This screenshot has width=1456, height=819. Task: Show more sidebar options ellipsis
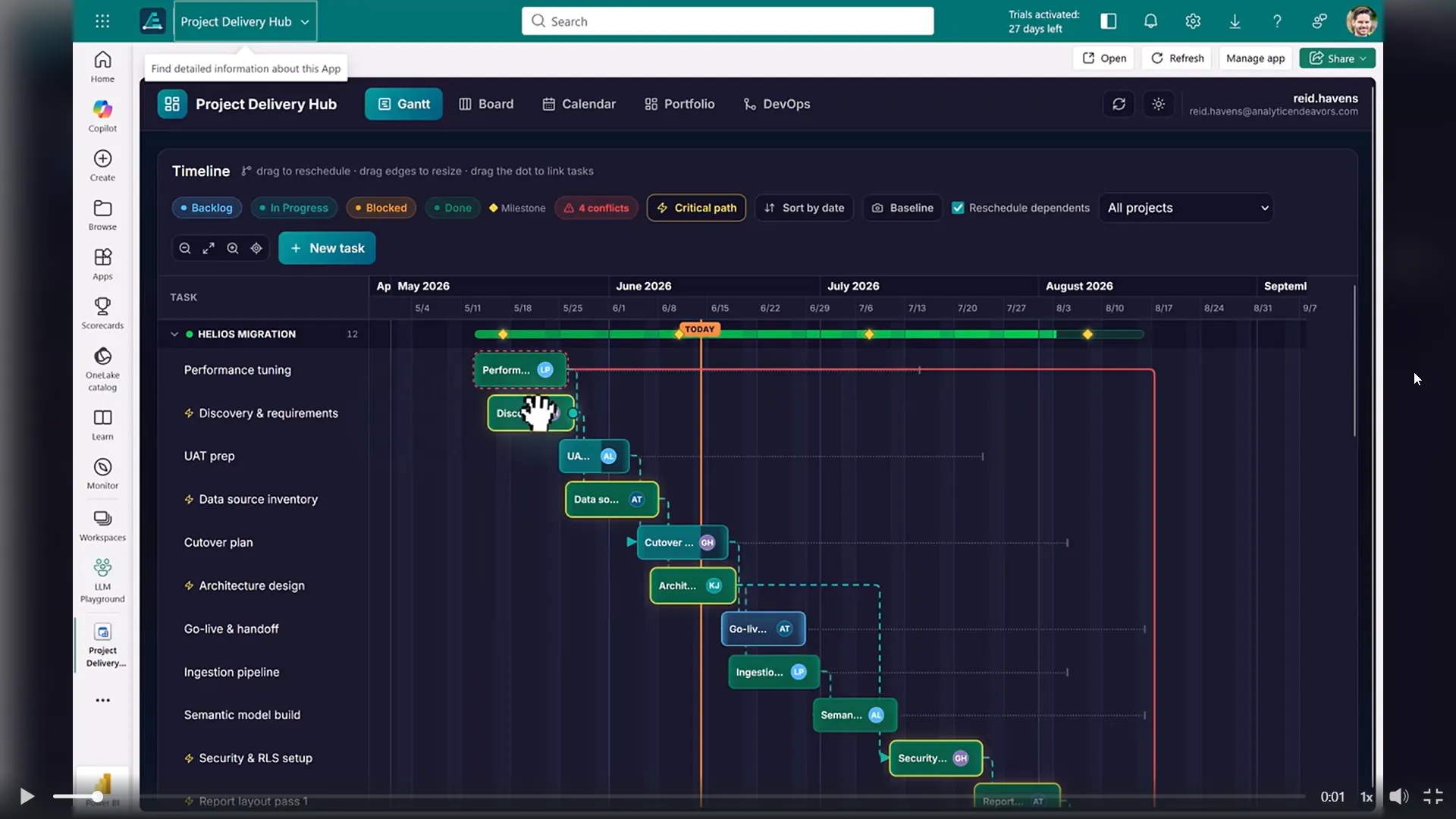[102, 700]
